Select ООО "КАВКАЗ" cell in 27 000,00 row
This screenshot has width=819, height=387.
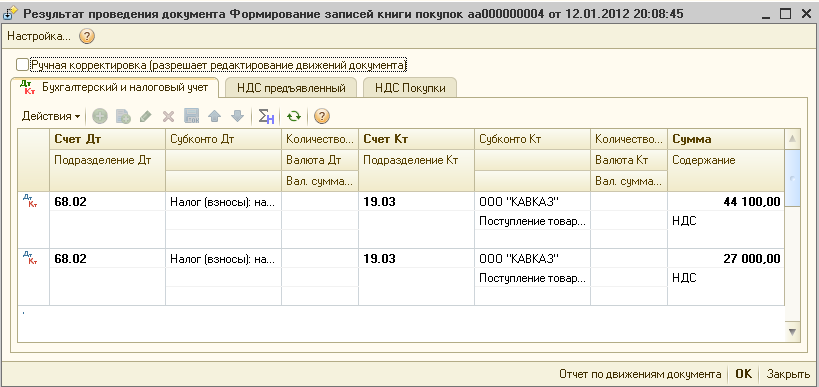532,258
